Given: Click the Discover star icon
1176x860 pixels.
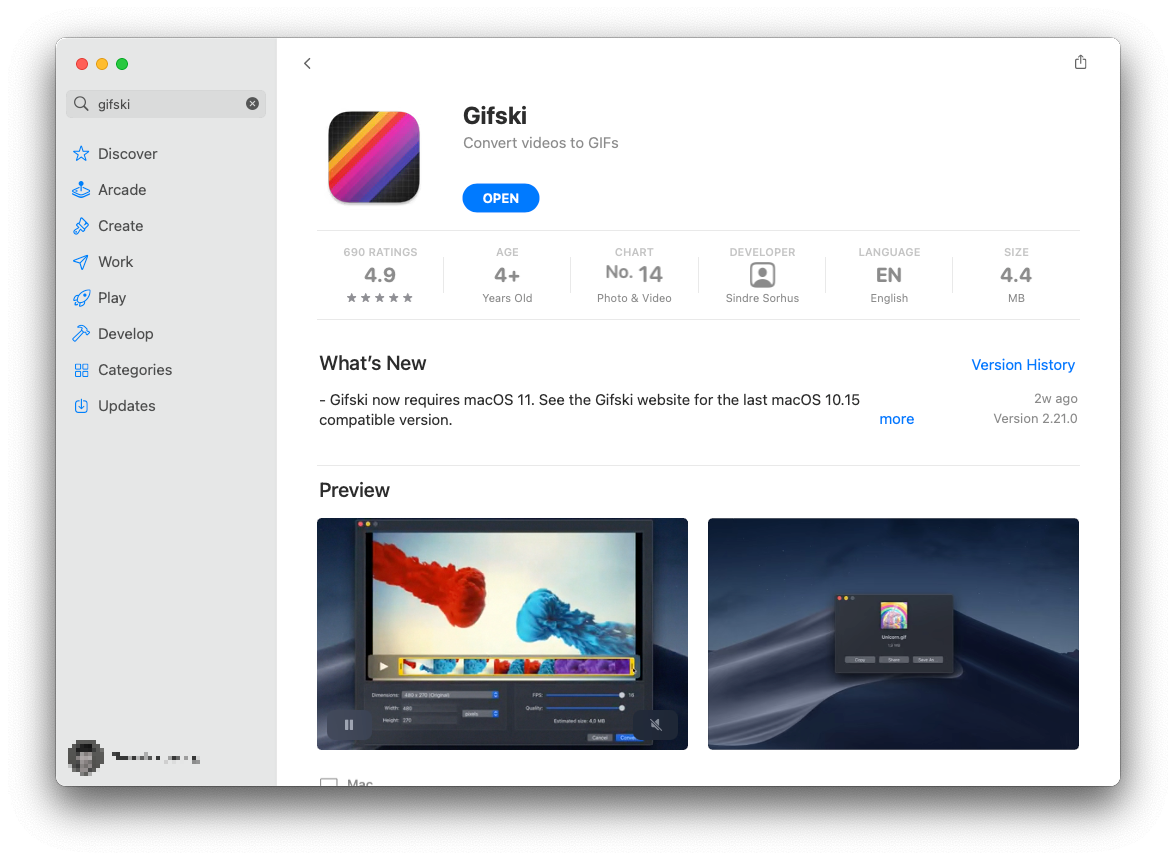Looking at the screenshot, I should coord(81,154).
